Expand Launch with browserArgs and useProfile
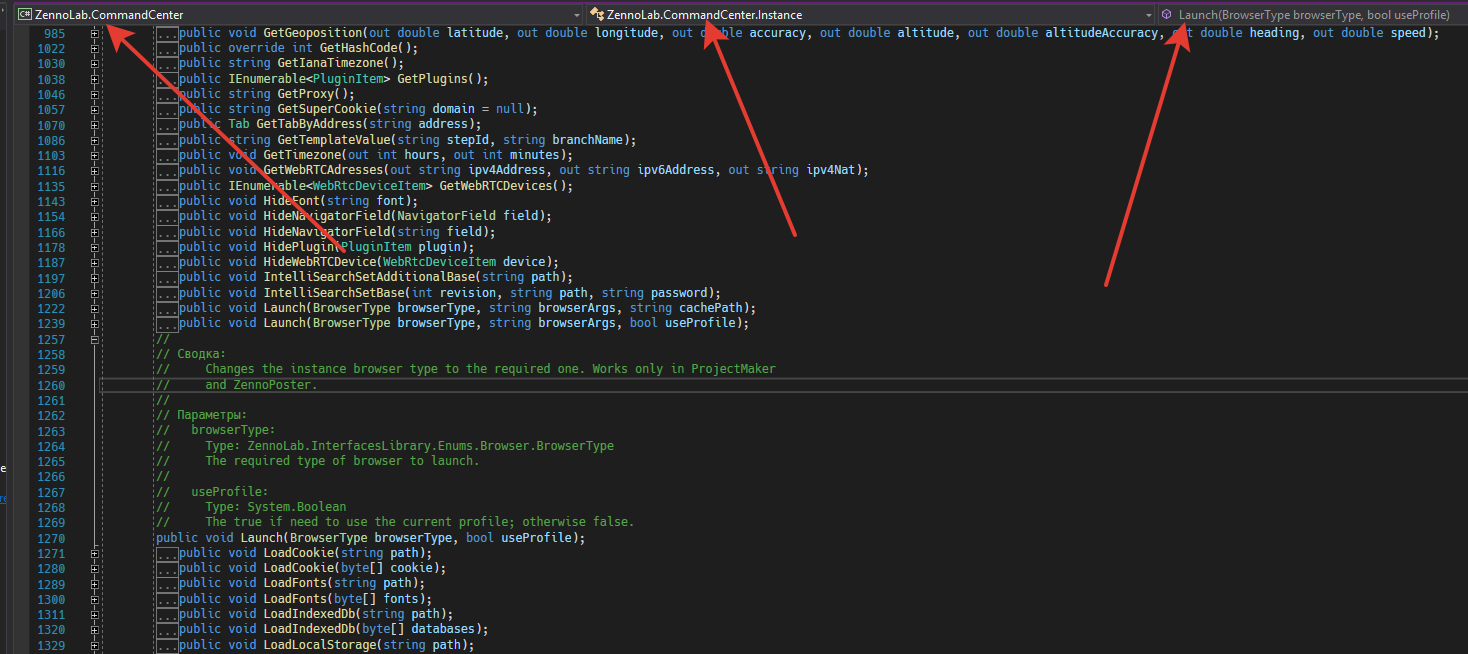Image resolution: width=1468 pixels, height=654 pixels. point(95,323)
